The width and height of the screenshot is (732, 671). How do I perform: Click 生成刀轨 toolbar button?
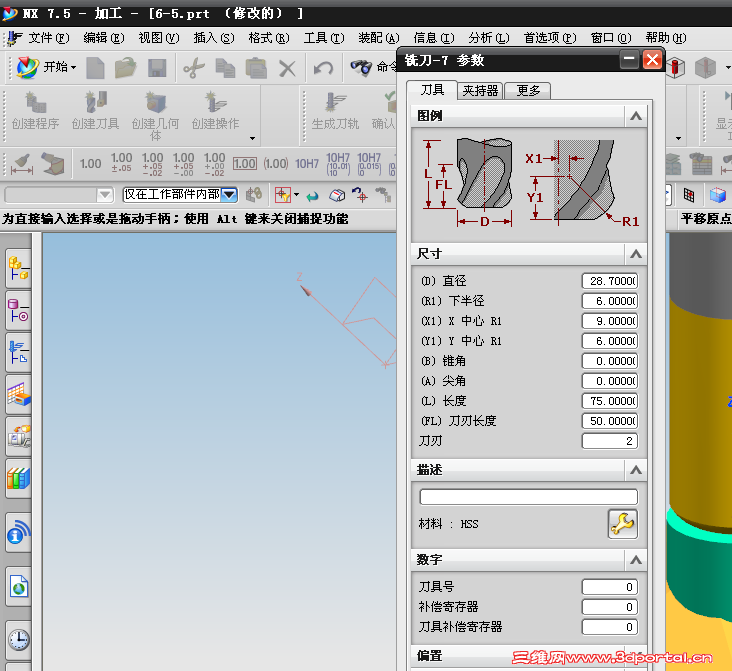pos(335,111)
